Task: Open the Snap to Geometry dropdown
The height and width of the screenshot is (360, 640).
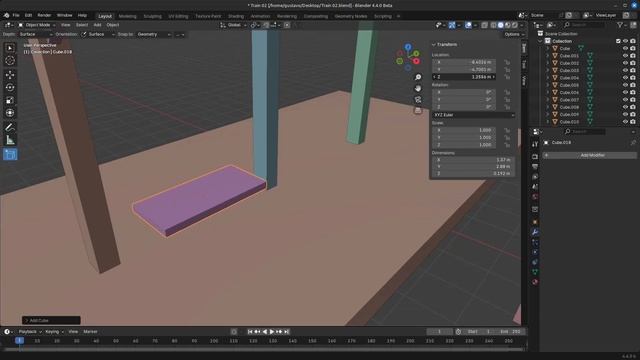Action: coord(154,34)
